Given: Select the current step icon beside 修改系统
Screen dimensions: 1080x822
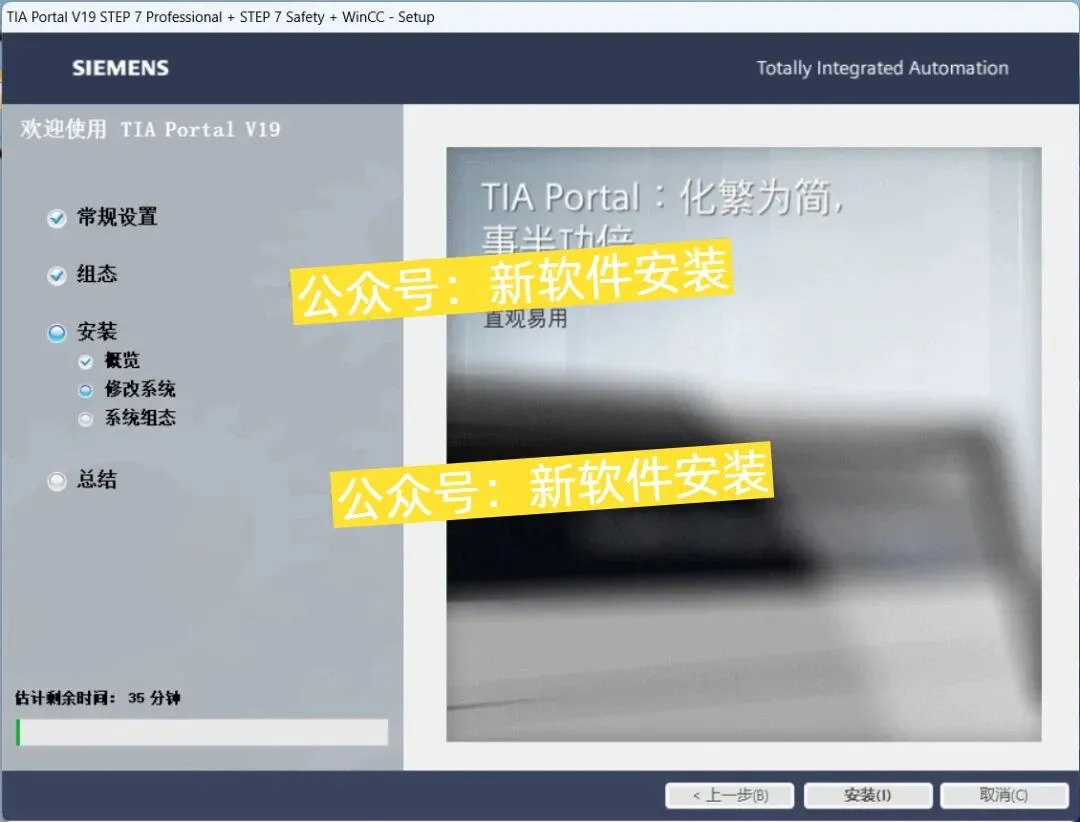Looking at the screenshot, I should [x=85, y=390].
